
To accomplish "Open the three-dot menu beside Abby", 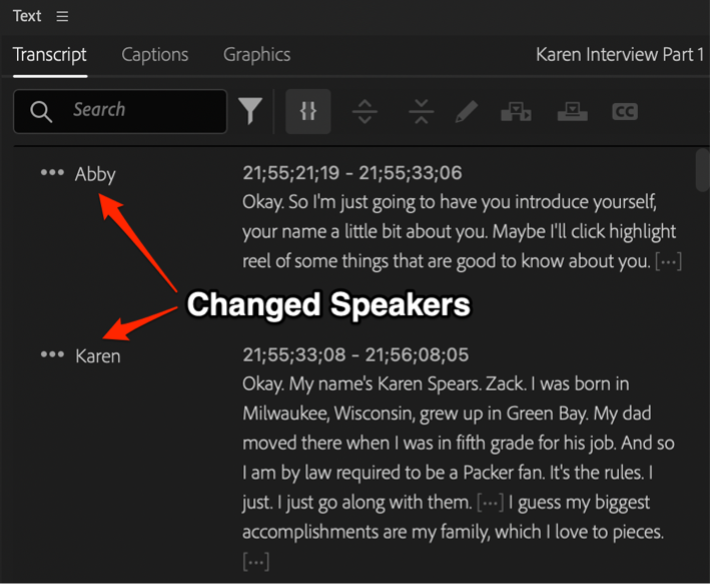I will [x=51, y=173].
